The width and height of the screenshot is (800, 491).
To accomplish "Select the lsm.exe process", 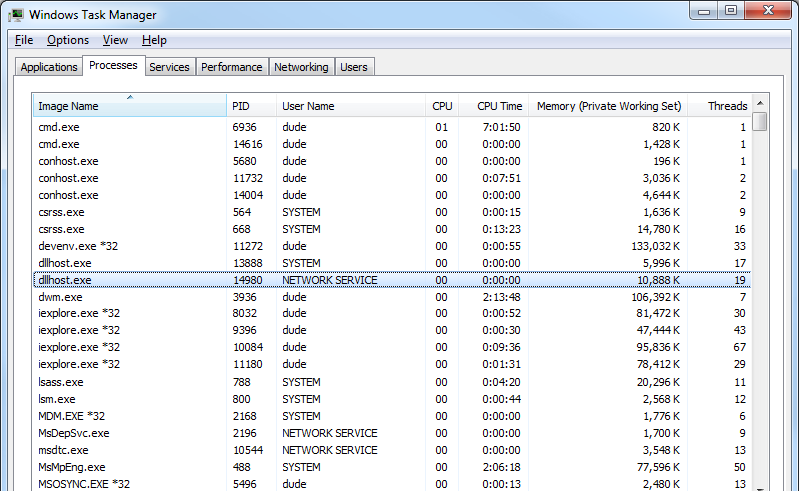I will 392,399.
